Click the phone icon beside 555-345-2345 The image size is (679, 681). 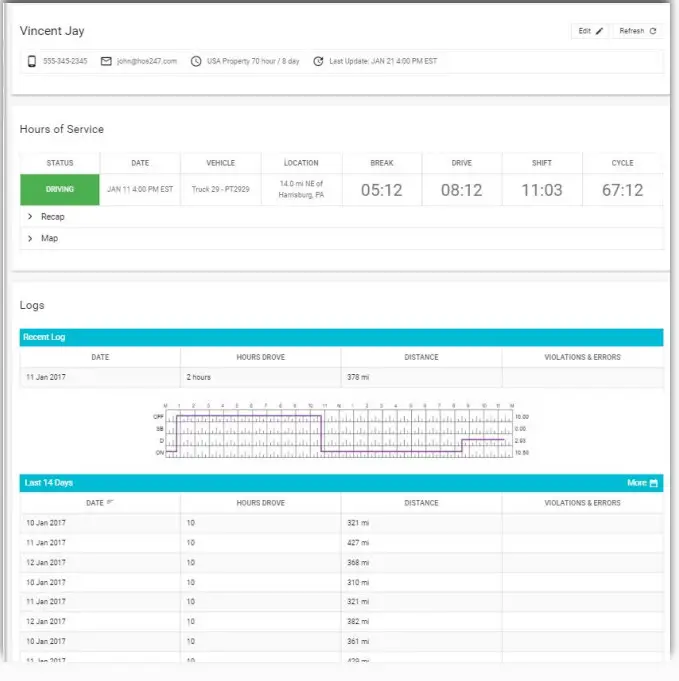(32, 61)
